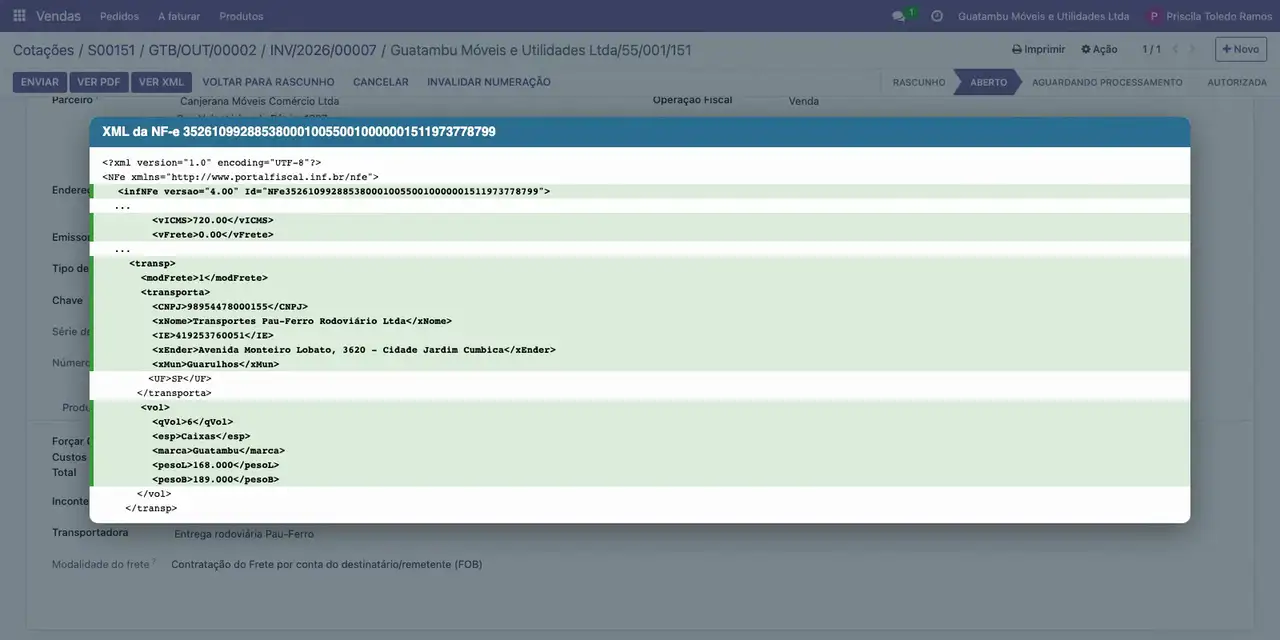Open the activities clock icon
Screen dimensions: 1280x640
point(937,16)
